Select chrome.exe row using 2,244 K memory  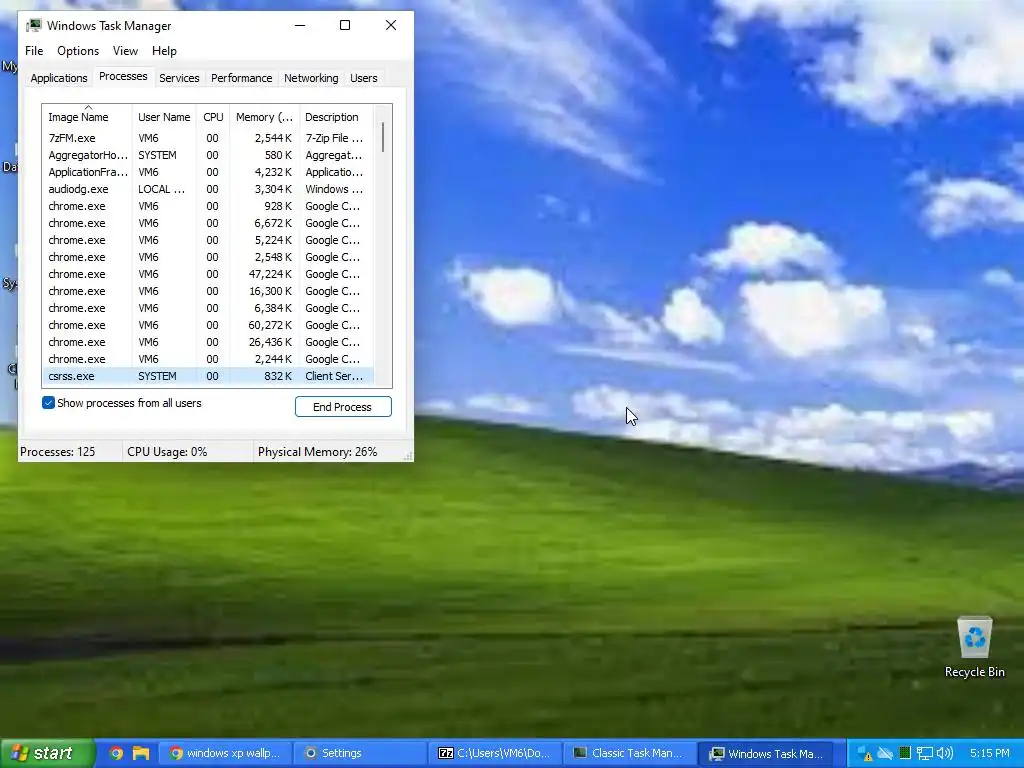[x=208, y=359]
